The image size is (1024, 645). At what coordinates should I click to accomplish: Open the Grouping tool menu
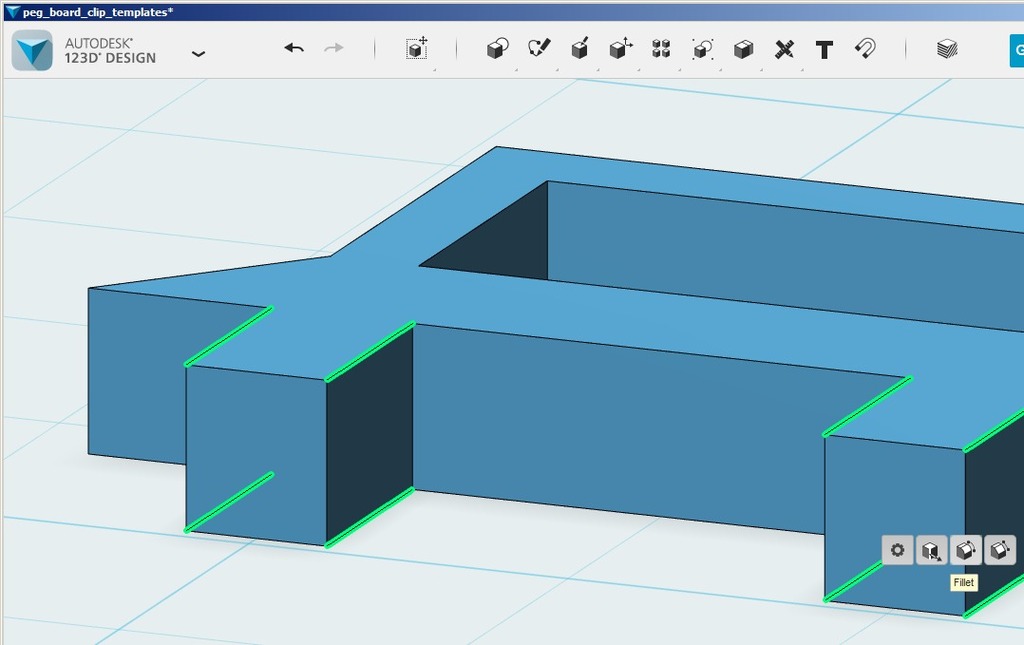(x=703, y=49)
